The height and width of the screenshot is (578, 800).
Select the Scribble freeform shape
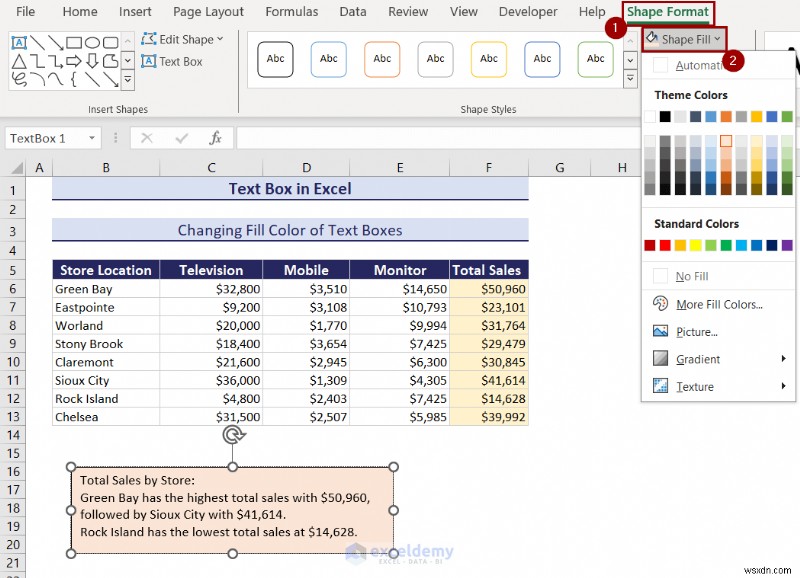coord(19,80)
